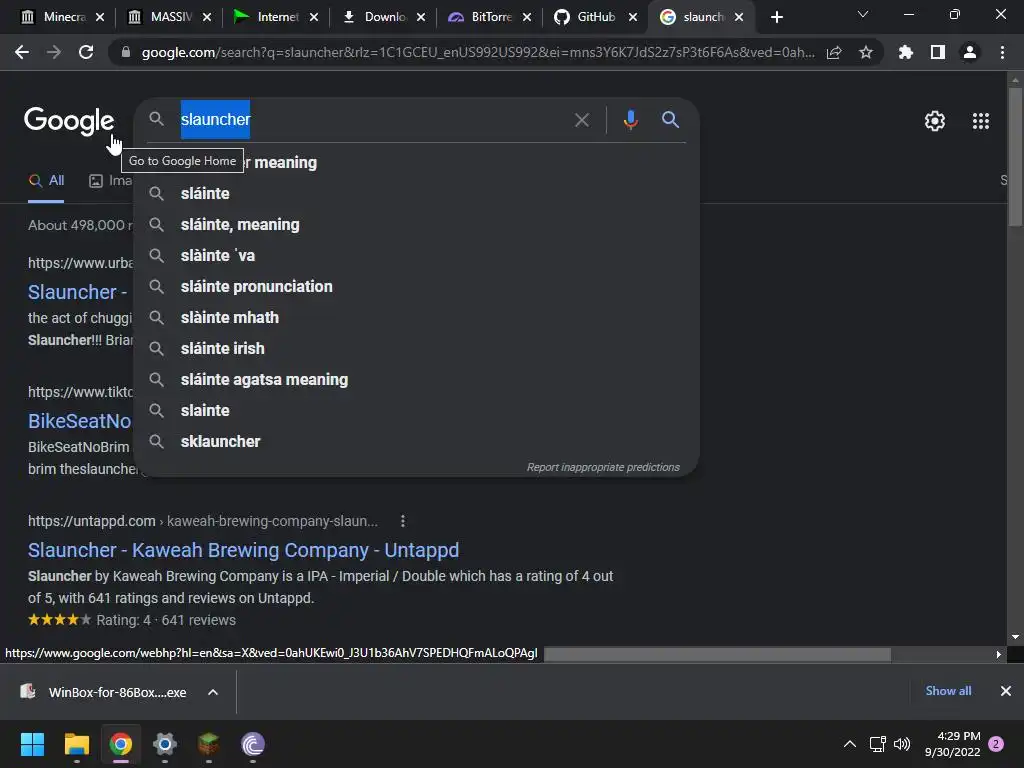Open Slauncher - Kaweah Brewing Company result
Image resolution: width=1024 pixels, height=768 pixels.
pyautogui.click(x=243, y=550)
